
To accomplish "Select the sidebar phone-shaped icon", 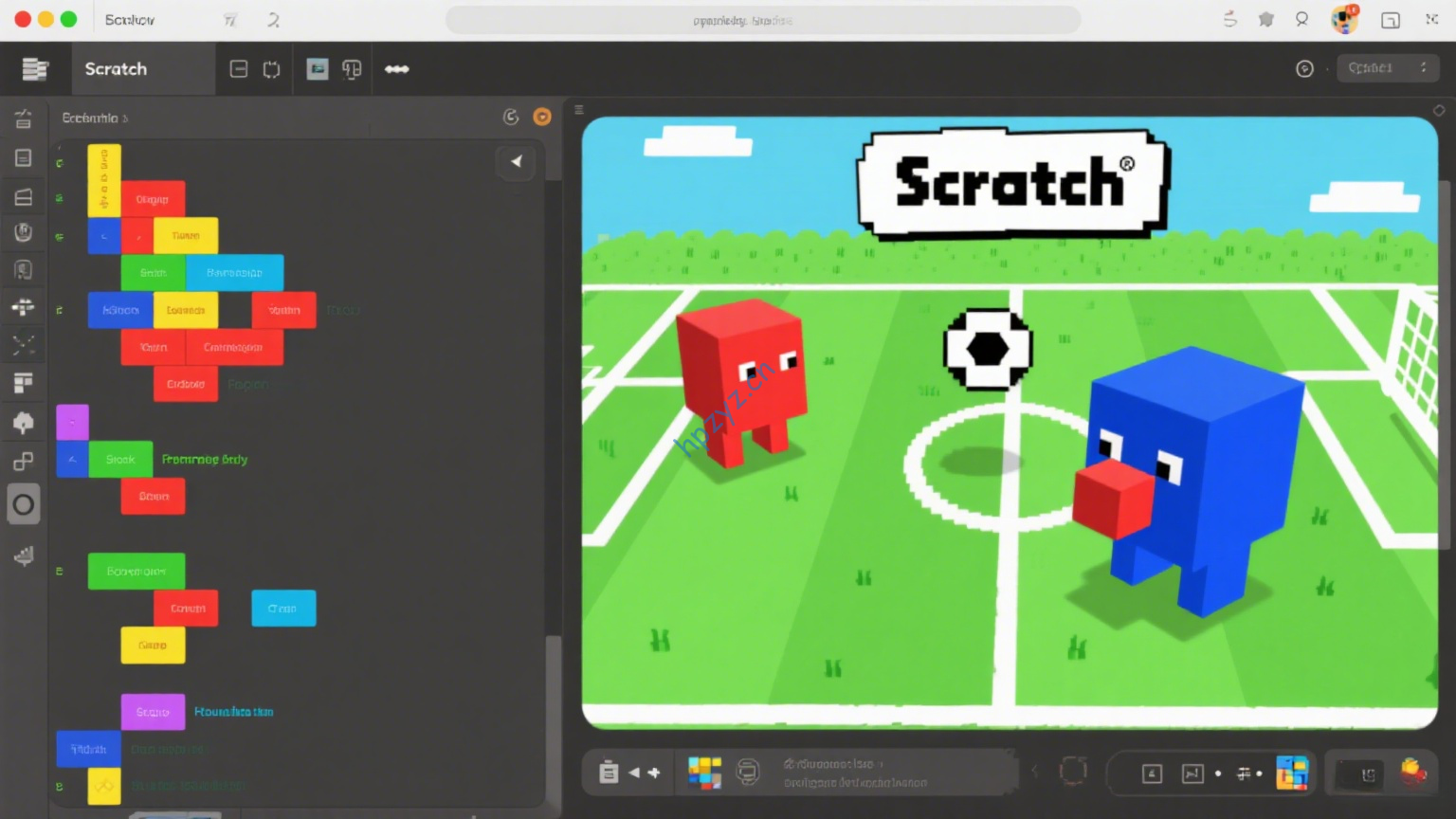I will pos(24,270).
